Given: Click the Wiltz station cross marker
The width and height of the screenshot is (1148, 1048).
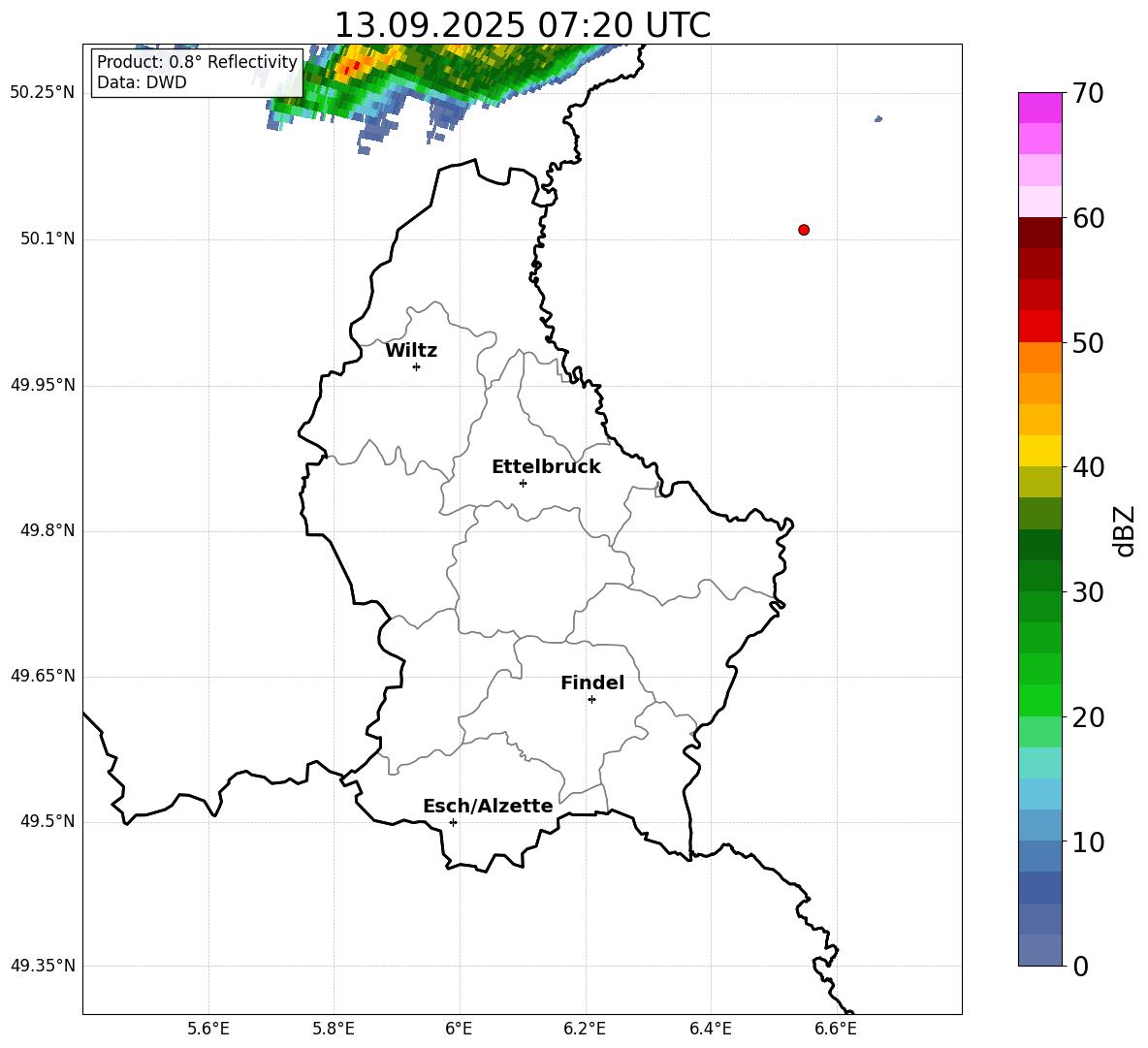Looking at the screenshot, I should tap(416, 366).
